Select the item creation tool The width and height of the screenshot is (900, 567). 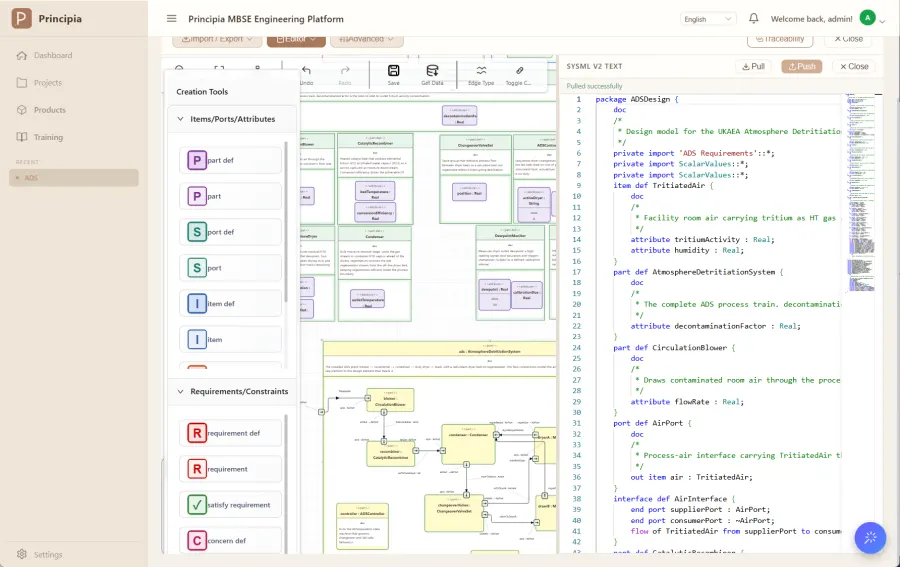point(230,340)
